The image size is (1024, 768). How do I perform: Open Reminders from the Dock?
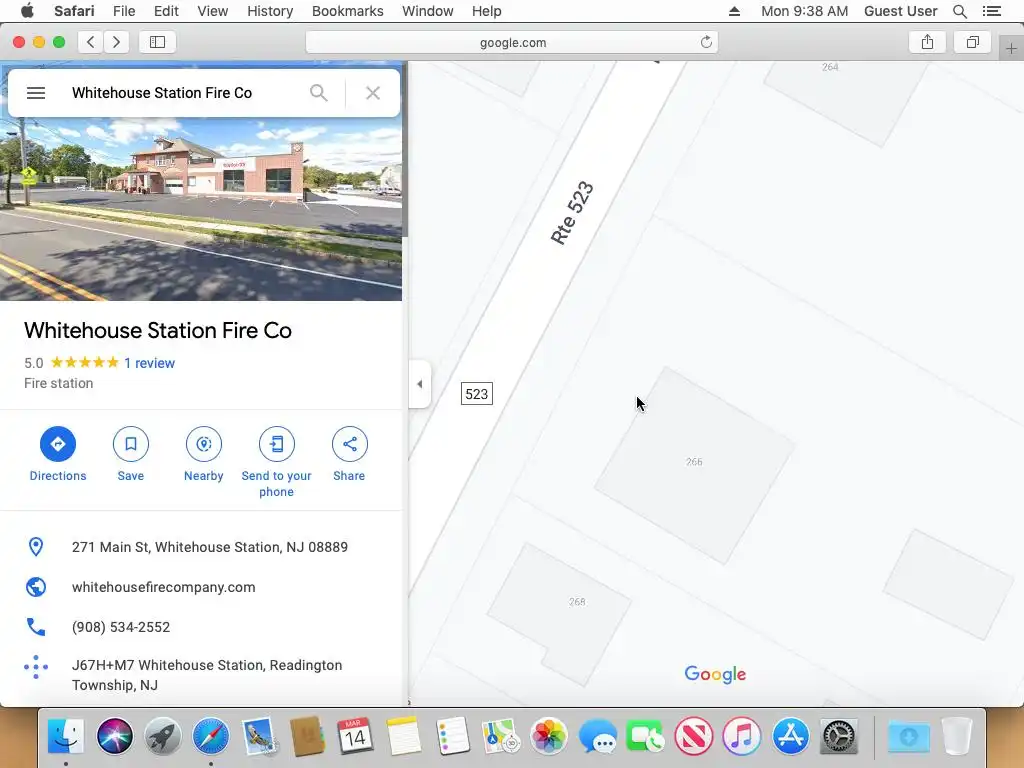[452, 736]
